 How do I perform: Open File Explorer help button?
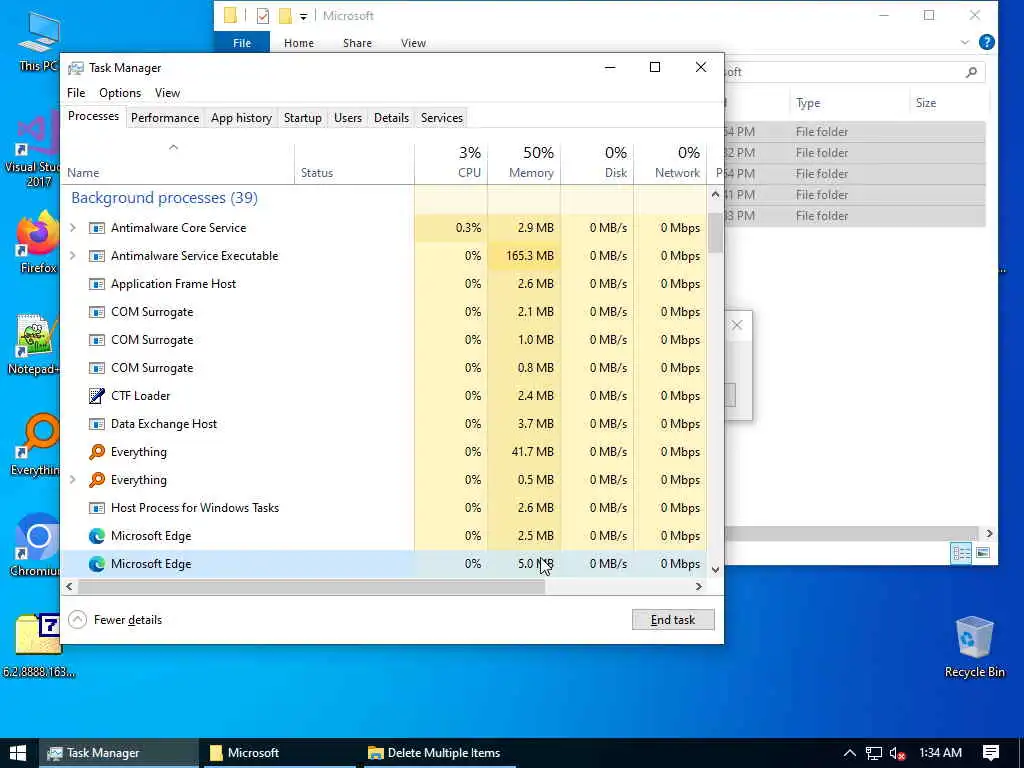pyautogui.click(x=987, y=42)
